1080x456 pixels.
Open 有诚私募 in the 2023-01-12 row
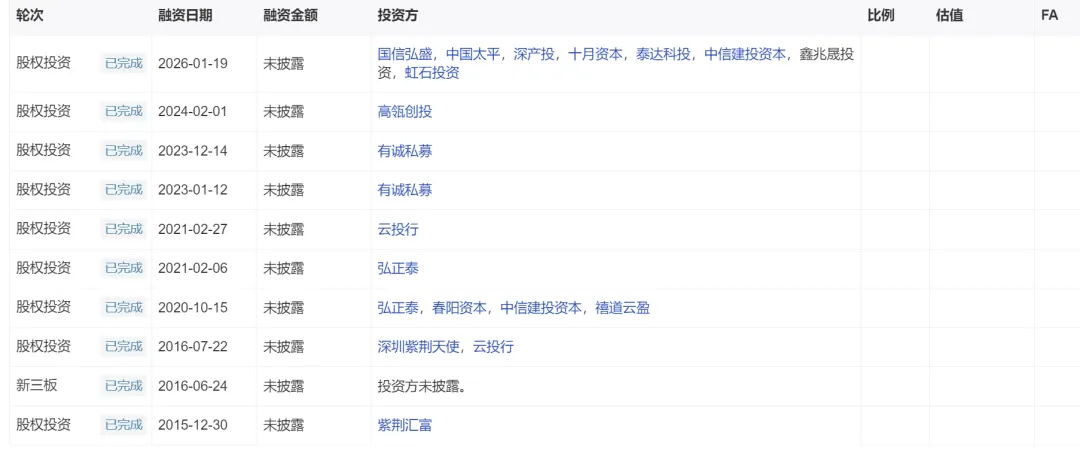point(405,190)
